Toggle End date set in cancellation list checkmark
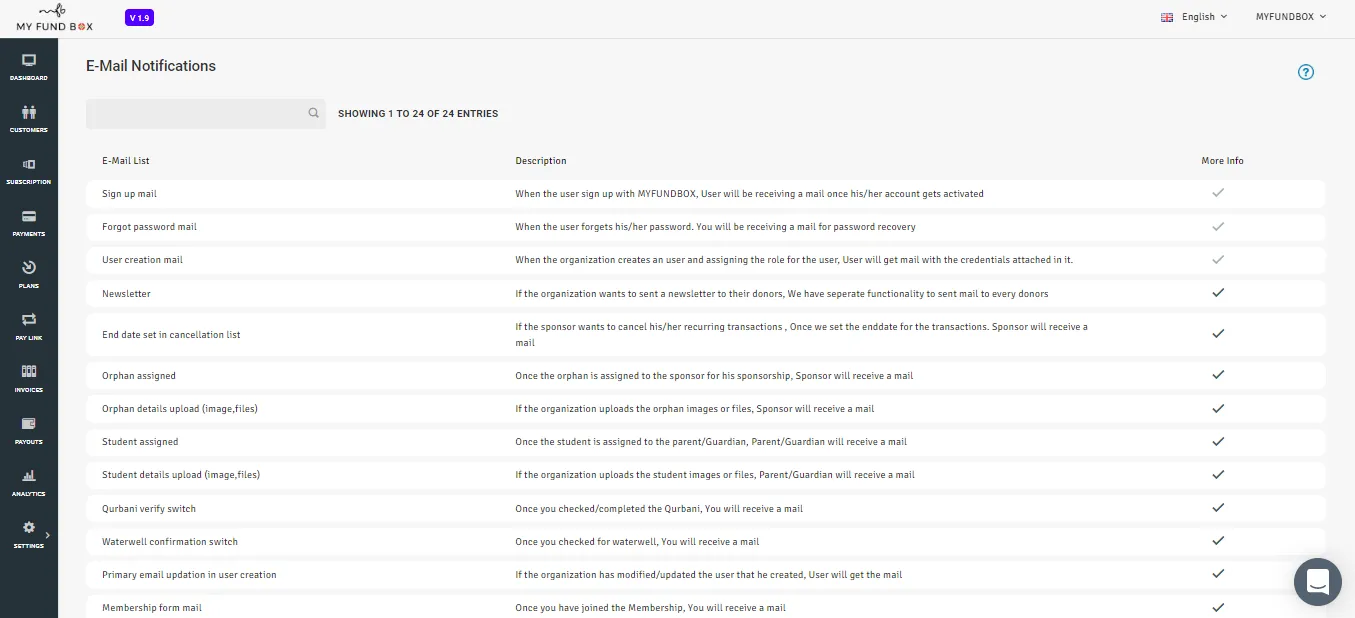 click(1218, 334)
